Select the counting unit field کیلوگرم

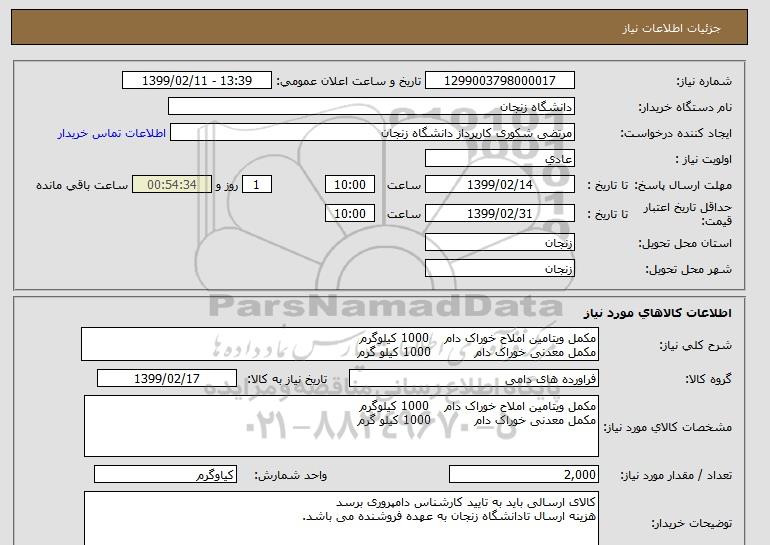tap(165, 475)
